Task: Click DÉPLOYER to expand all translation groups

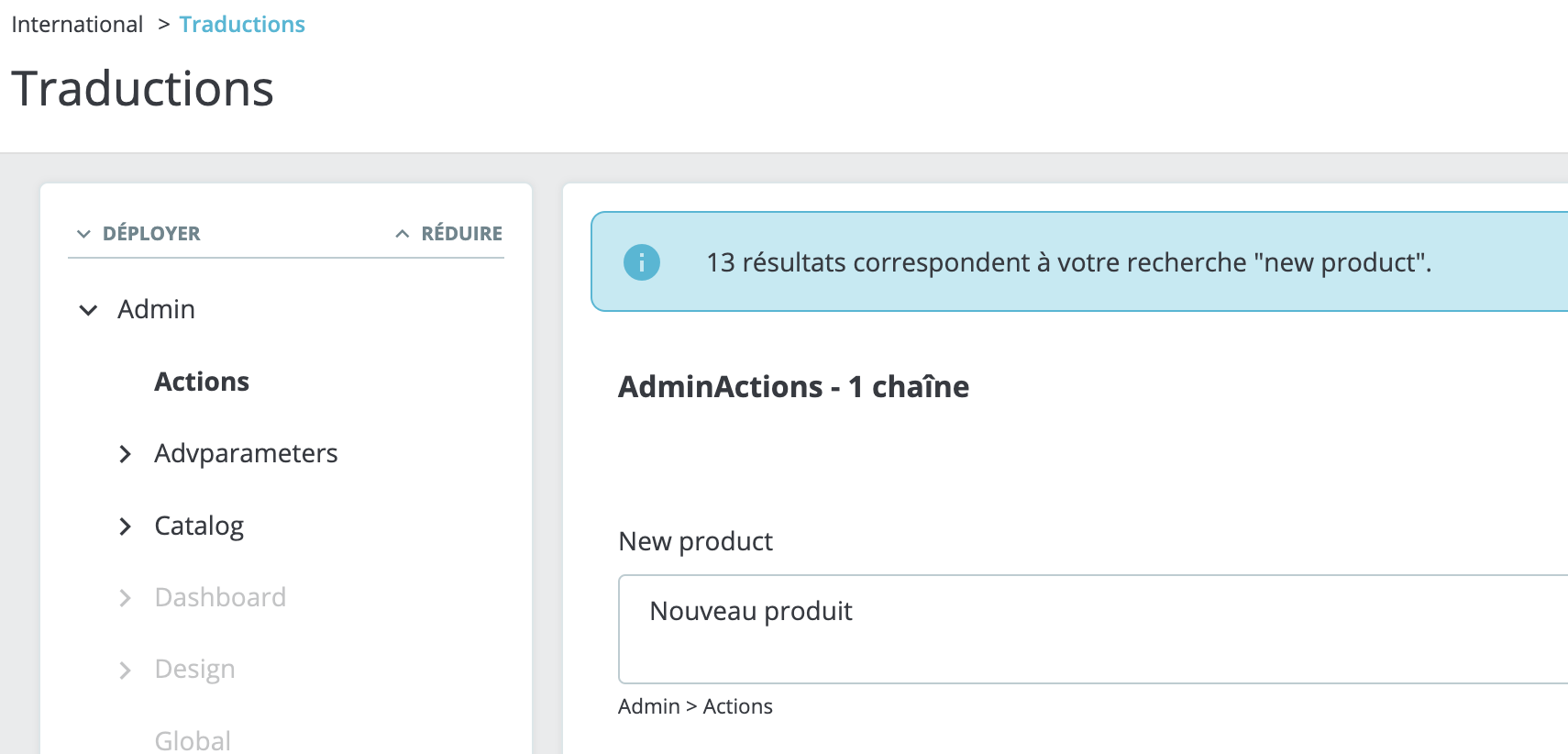Action: (149, 233)
